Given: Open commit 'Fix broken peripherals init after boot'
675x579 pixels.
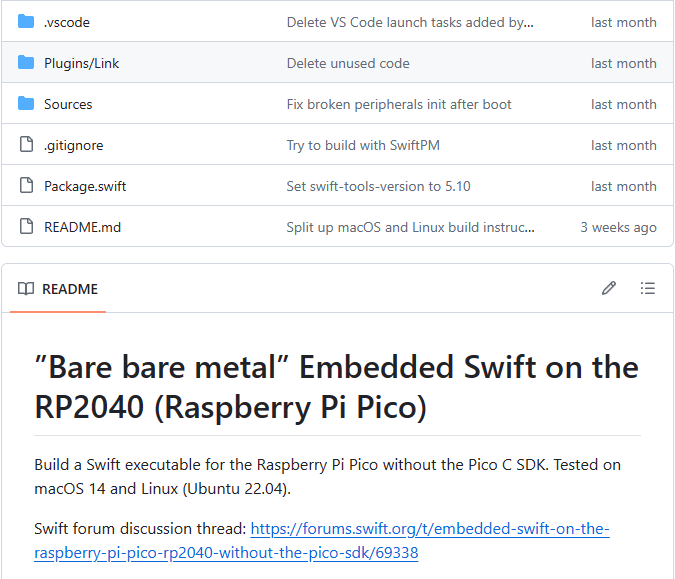Looking at the screenshot, I should pyautogui.click(x=399, y=104).
